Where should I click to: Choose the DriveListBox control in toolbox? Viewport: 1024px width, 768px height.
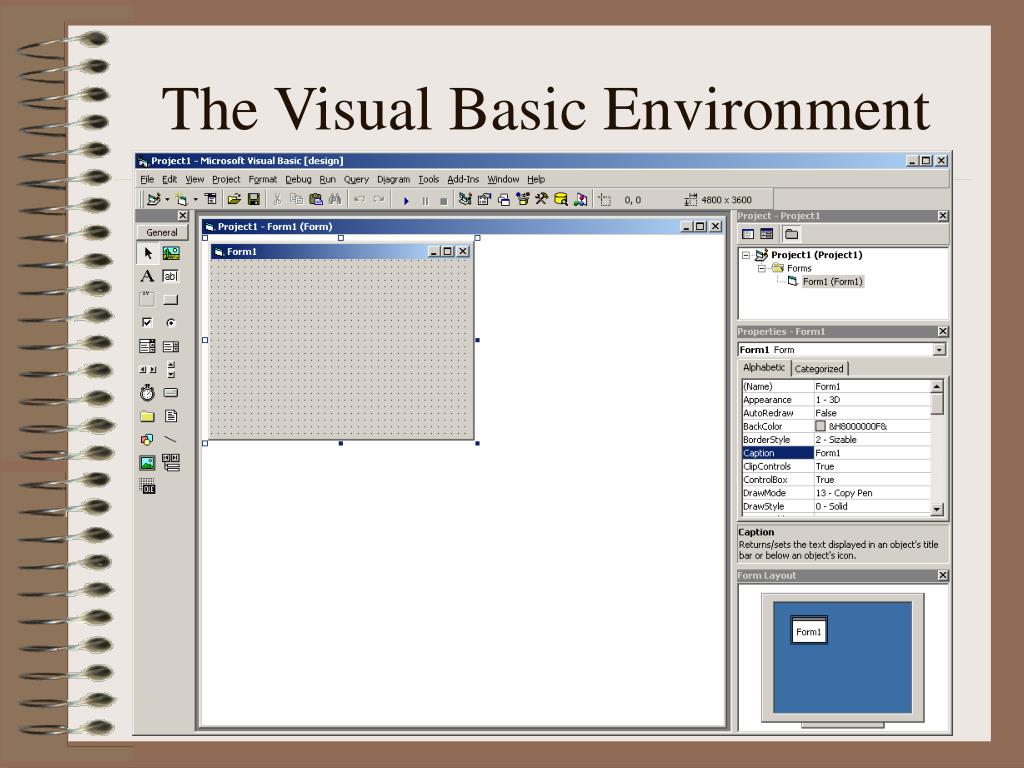click(170, 393)
